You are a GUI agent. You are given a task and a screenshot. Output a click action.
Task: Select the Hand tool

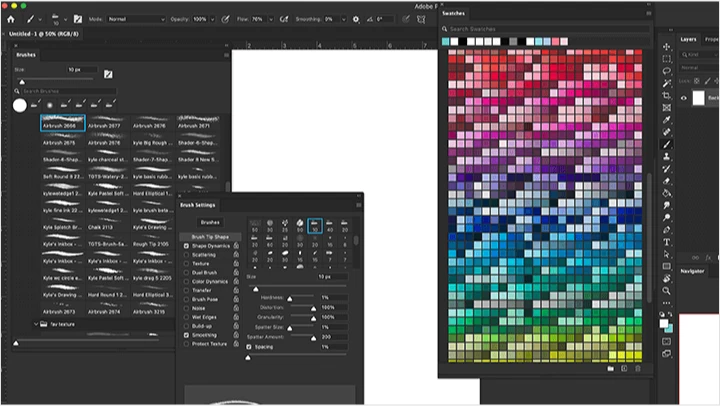(666, 278)
